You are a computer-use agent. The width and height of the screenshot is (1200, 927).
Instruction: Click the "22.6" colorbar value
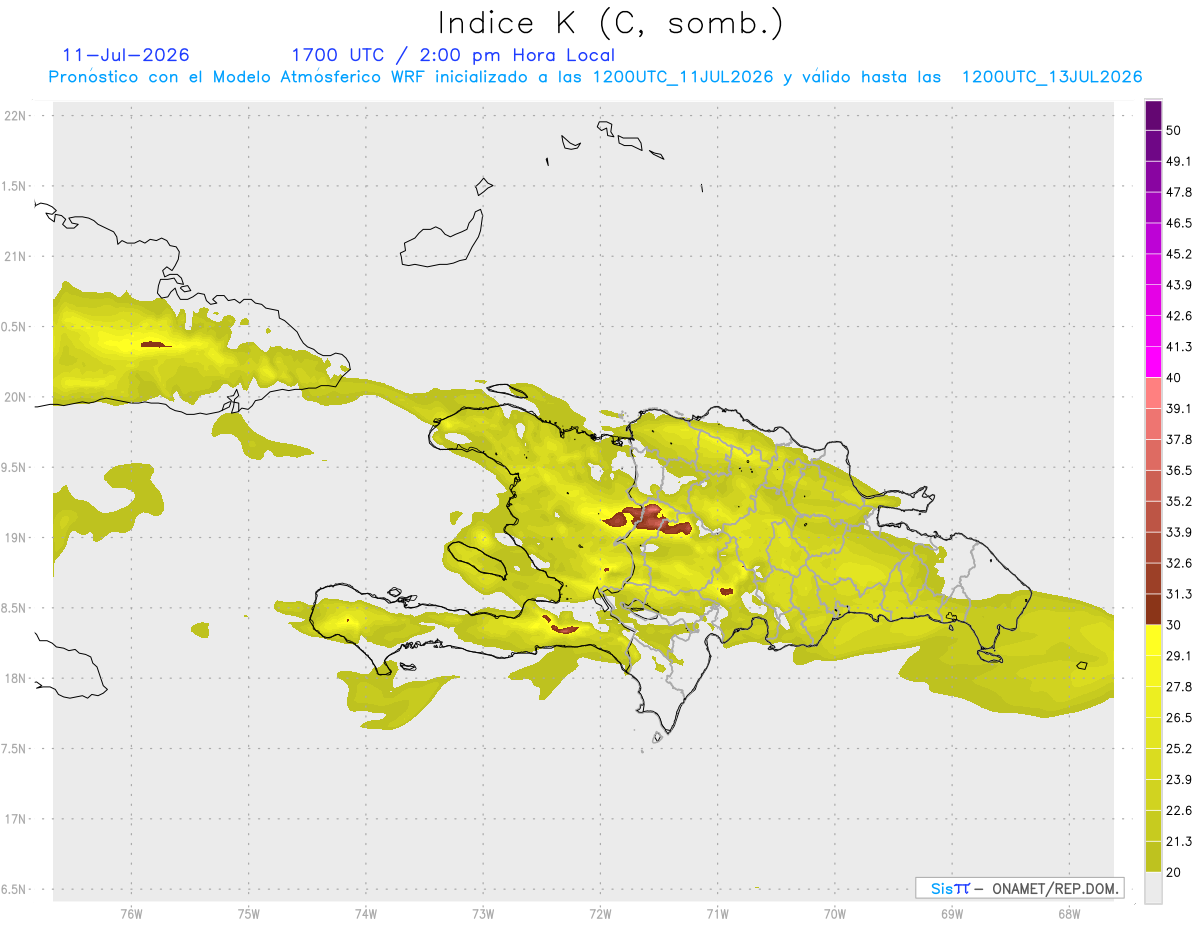[1179, 811]
